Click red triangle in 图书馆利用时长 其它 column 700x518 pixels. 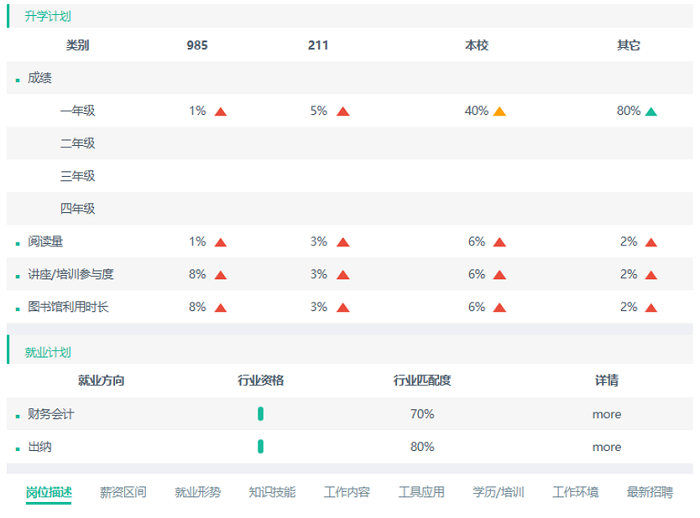pyautogui.click(x=651, y=308)
